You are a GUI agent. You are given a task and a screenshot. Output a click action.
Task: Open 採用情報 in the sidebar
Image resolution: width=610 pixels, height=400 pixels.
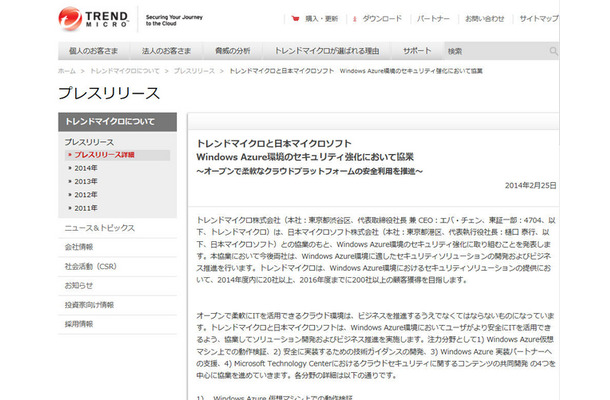[79, 324]
